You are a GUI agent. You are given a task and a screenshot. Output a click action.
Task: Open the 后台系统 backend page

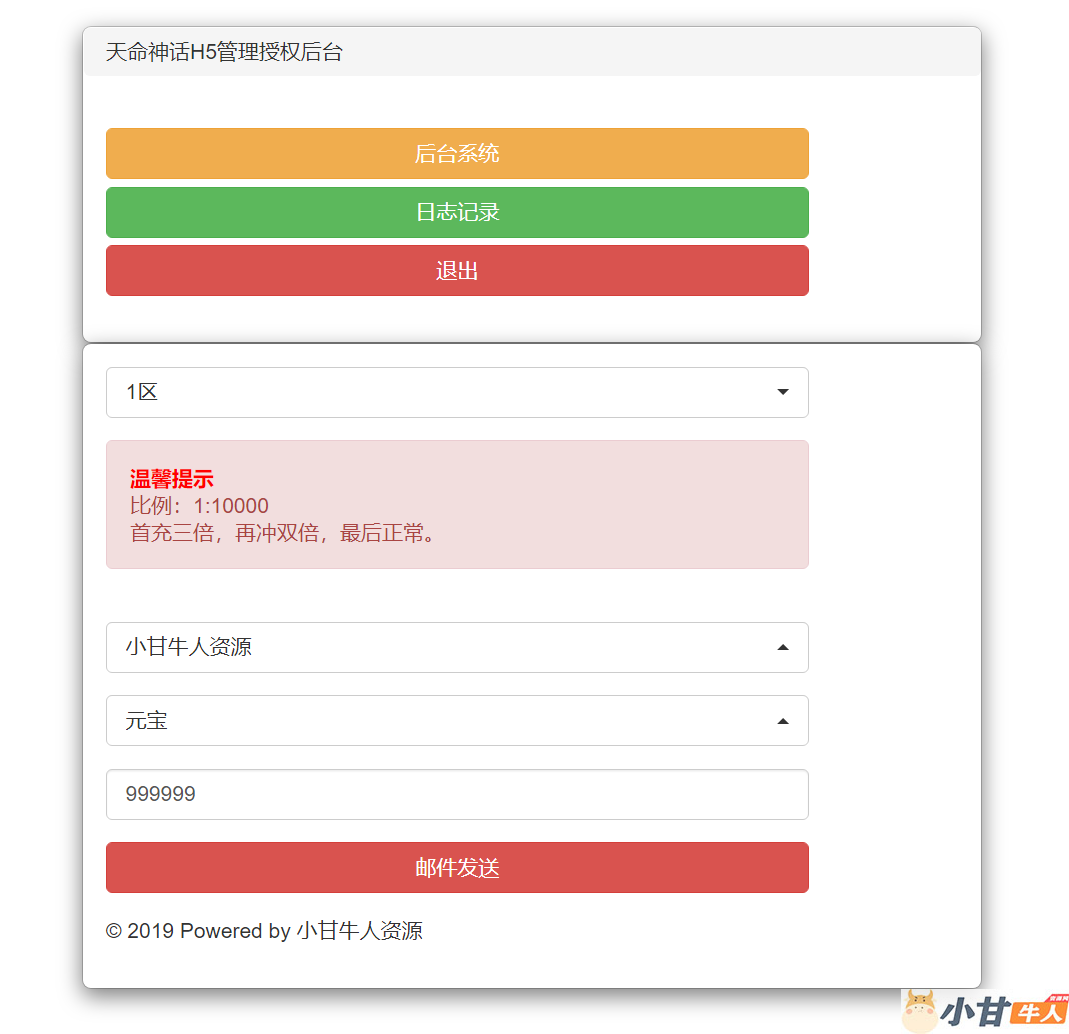(x=457, y=154)
